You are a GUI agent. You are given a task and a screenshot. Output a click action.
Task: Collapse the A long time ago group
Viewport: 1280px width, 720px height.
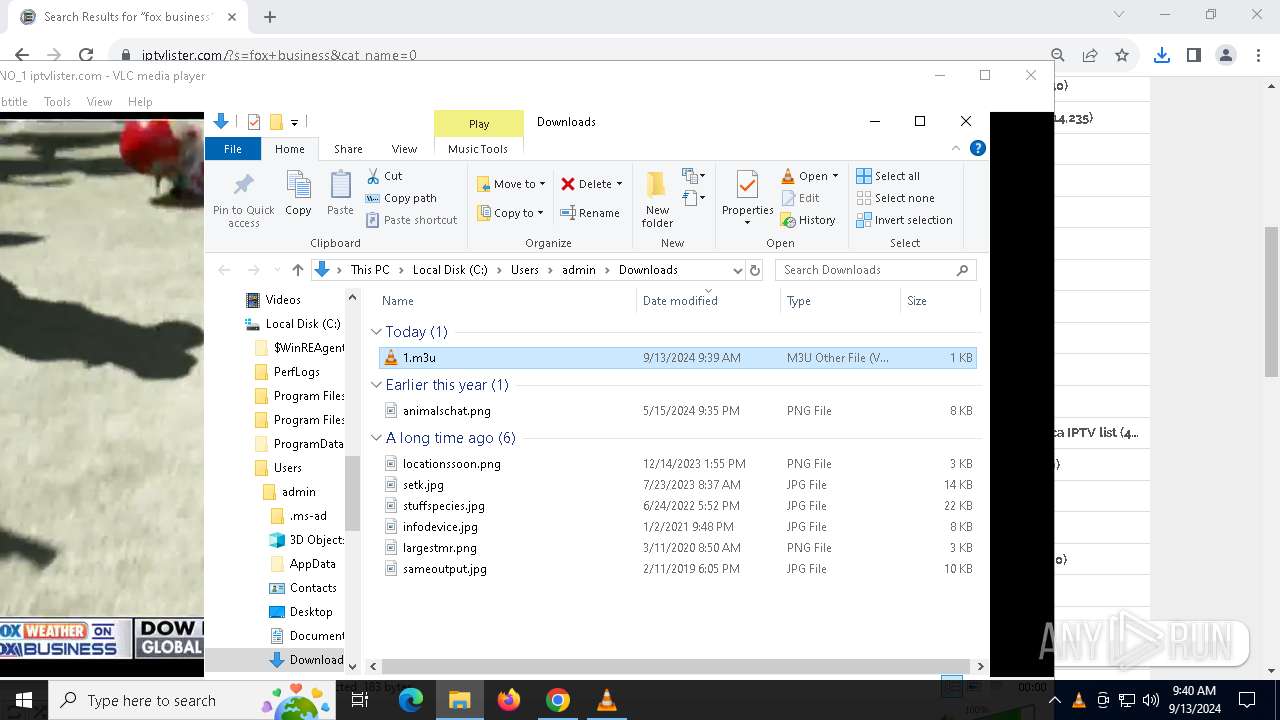pyautogui.click(x=376, y=438)
